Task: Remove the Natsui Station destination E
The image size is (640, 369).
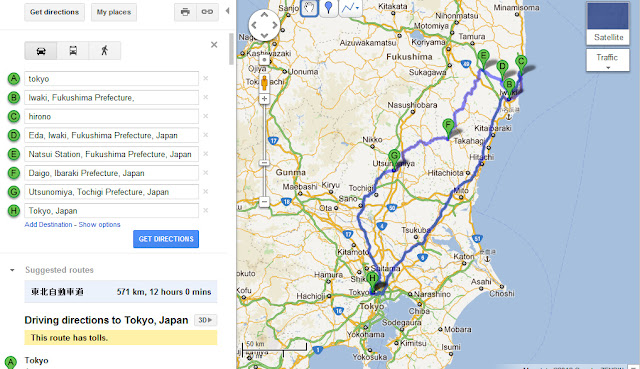Action: tap(206, 154)
